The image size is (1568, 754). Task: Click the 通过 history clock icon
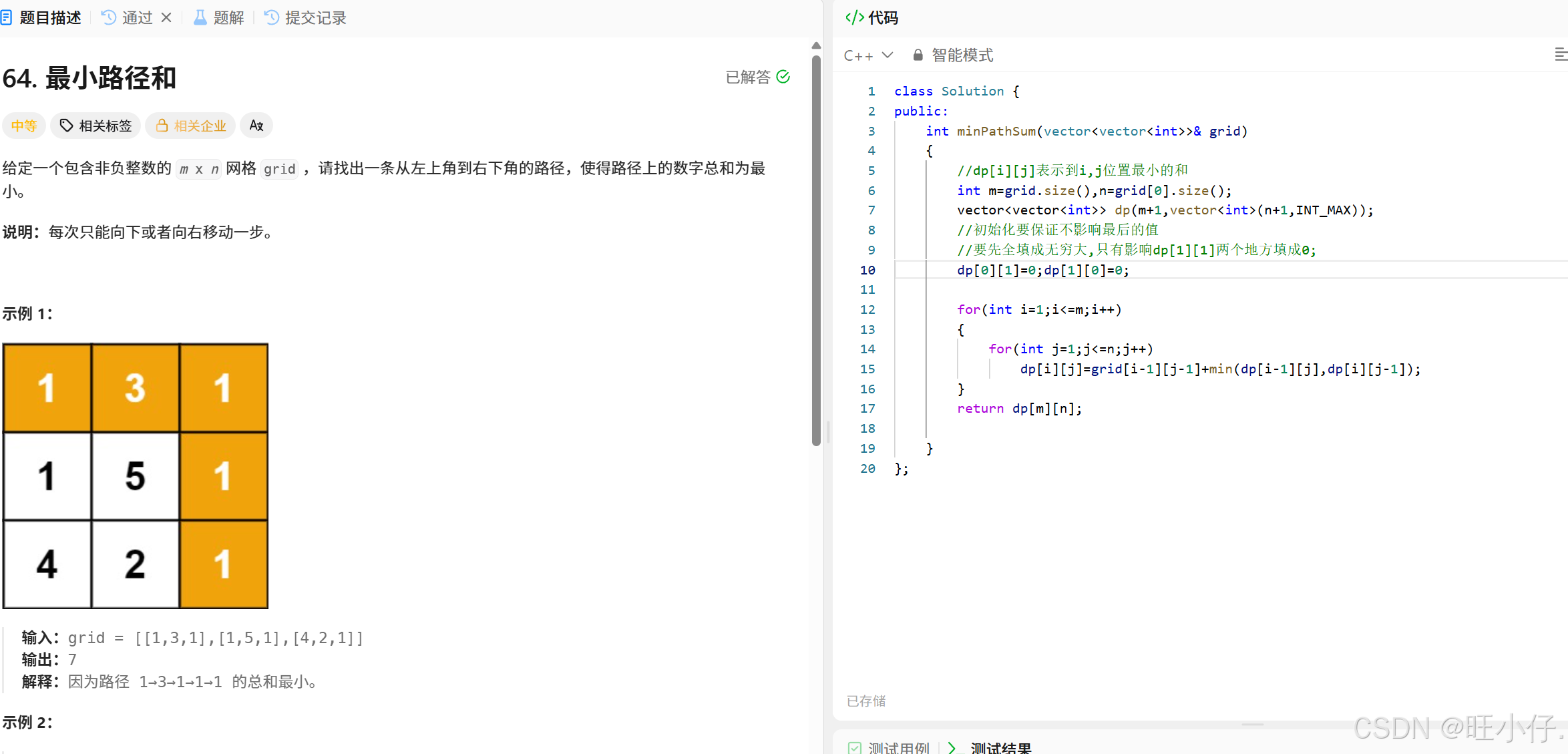coord(108,18)
